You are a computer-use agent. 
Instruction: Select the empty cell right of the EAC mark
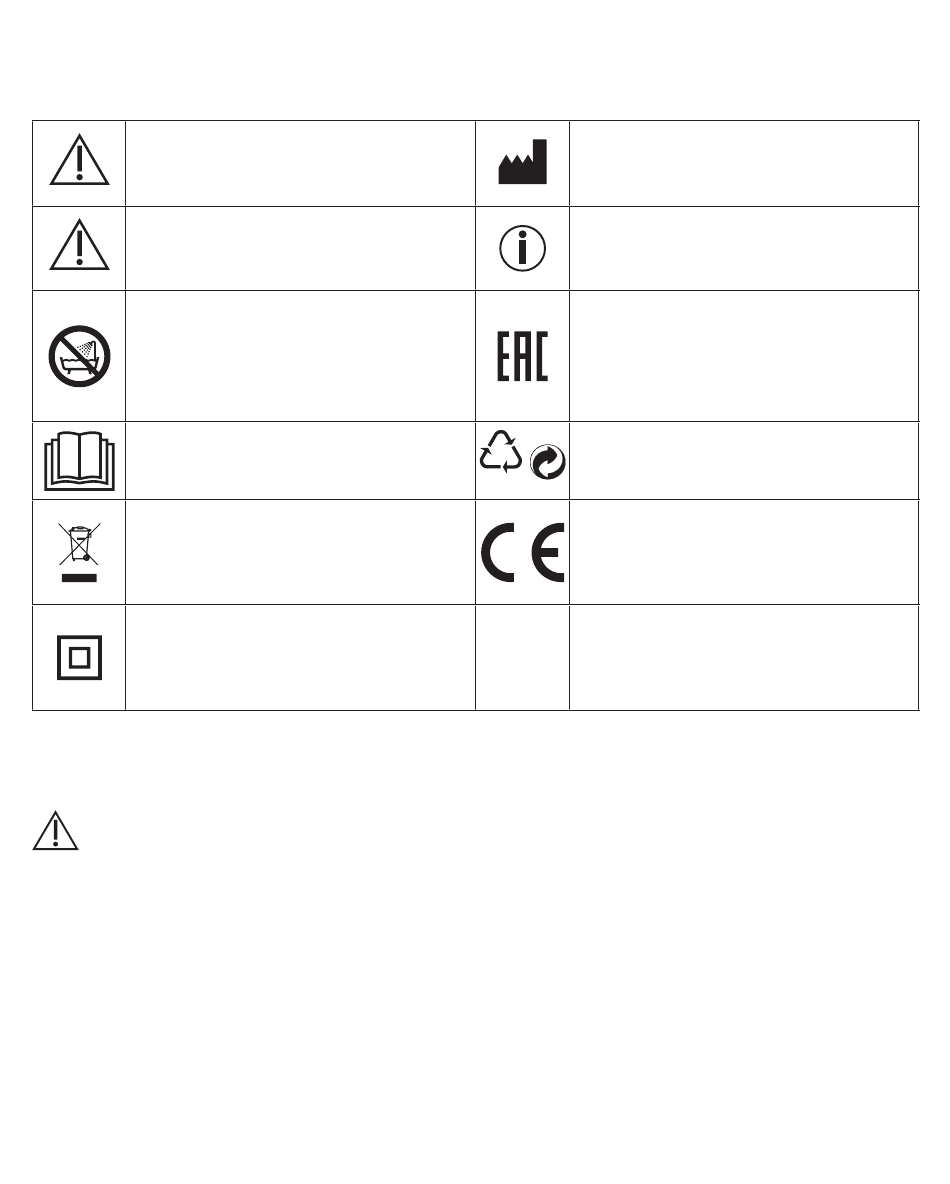(743, 356)
